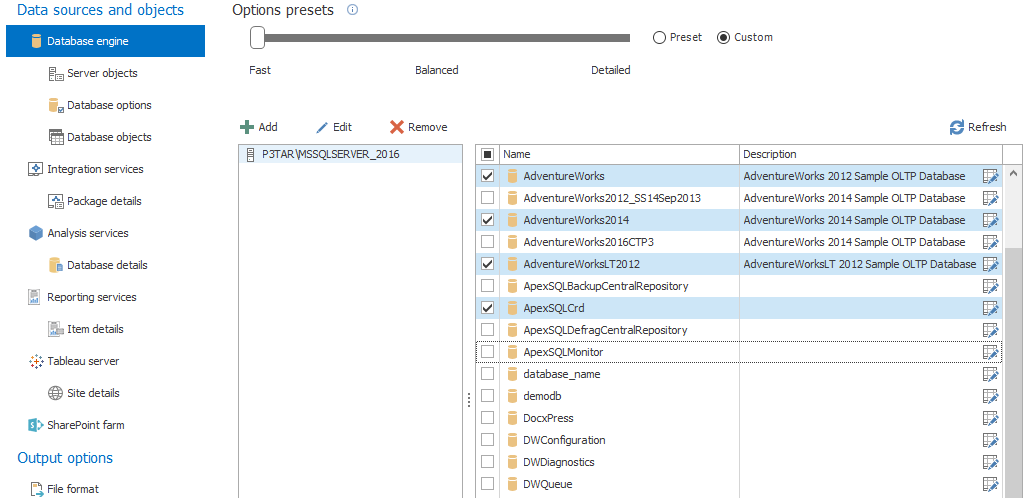Uncheck the AdventureWorks2014 database checkbox
The height and width of the screenshot is (498, 1028).
pyautogui.click(x=488, y=220)
